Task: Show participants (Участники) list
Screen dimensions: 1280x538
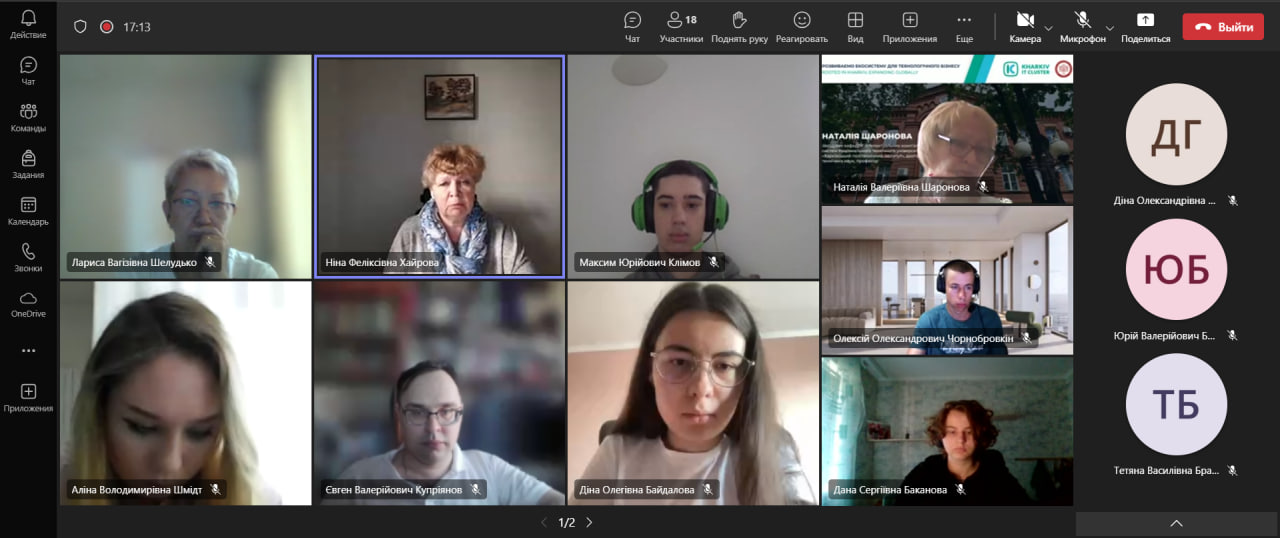Action: tap(681, 27)
